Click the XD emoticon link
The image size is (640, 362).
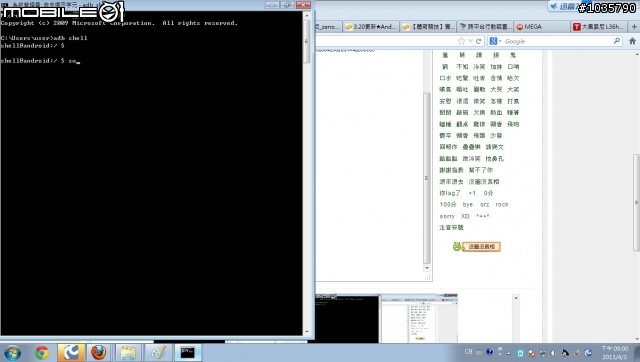465,216
